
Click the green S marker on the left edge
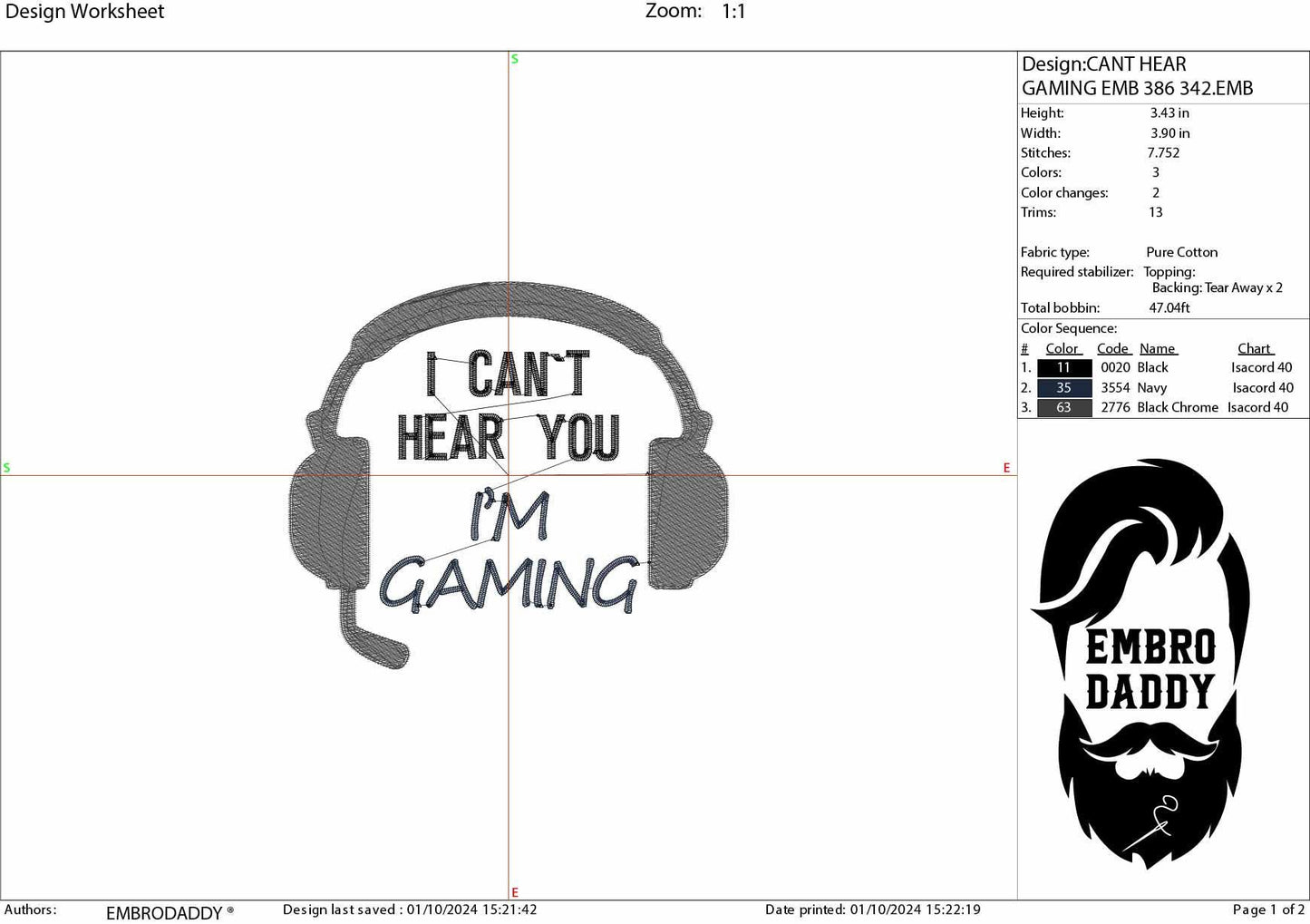click(7, 468)
